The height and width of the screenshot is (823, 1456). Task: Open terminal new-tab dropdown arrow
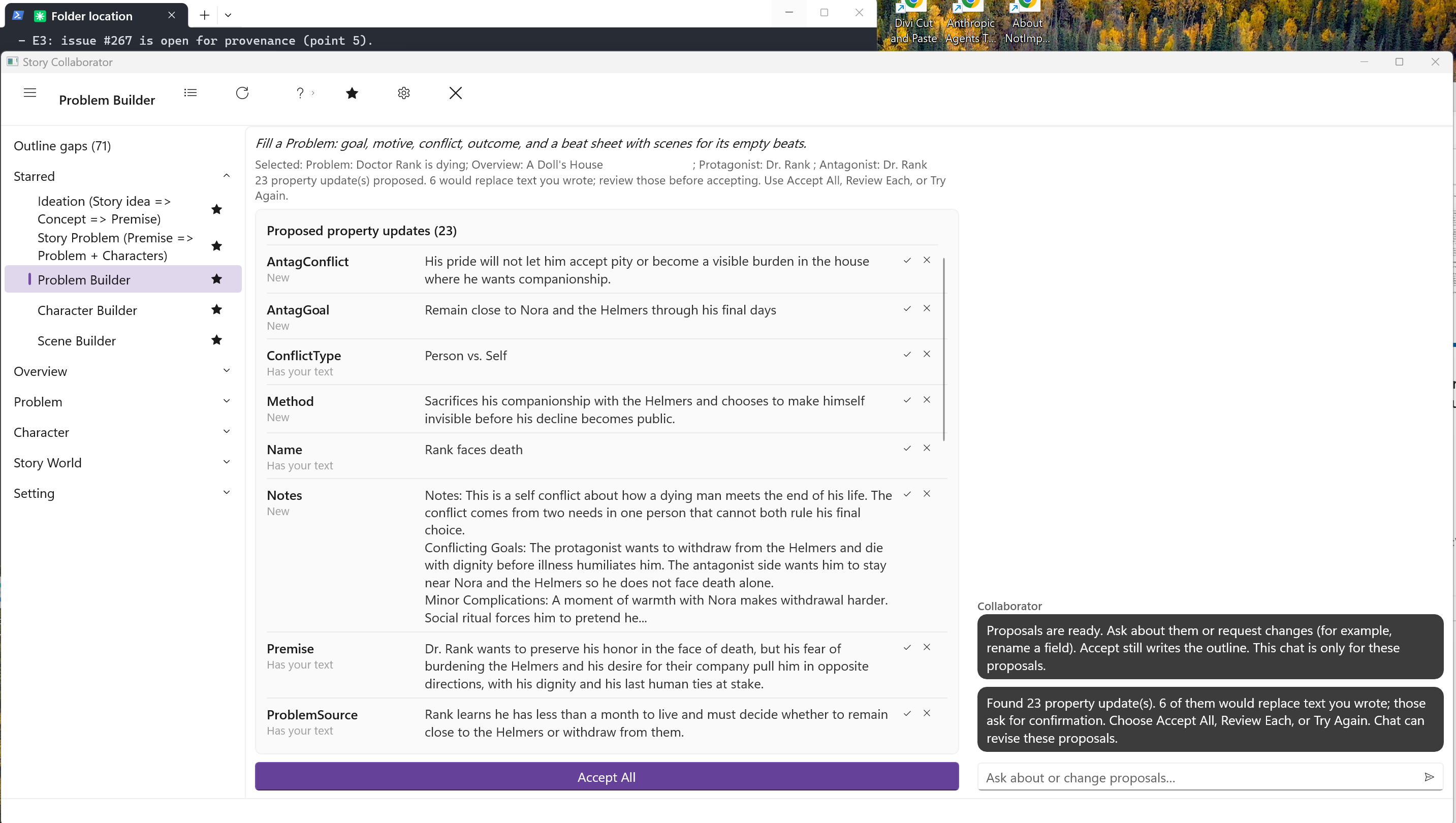228,15
